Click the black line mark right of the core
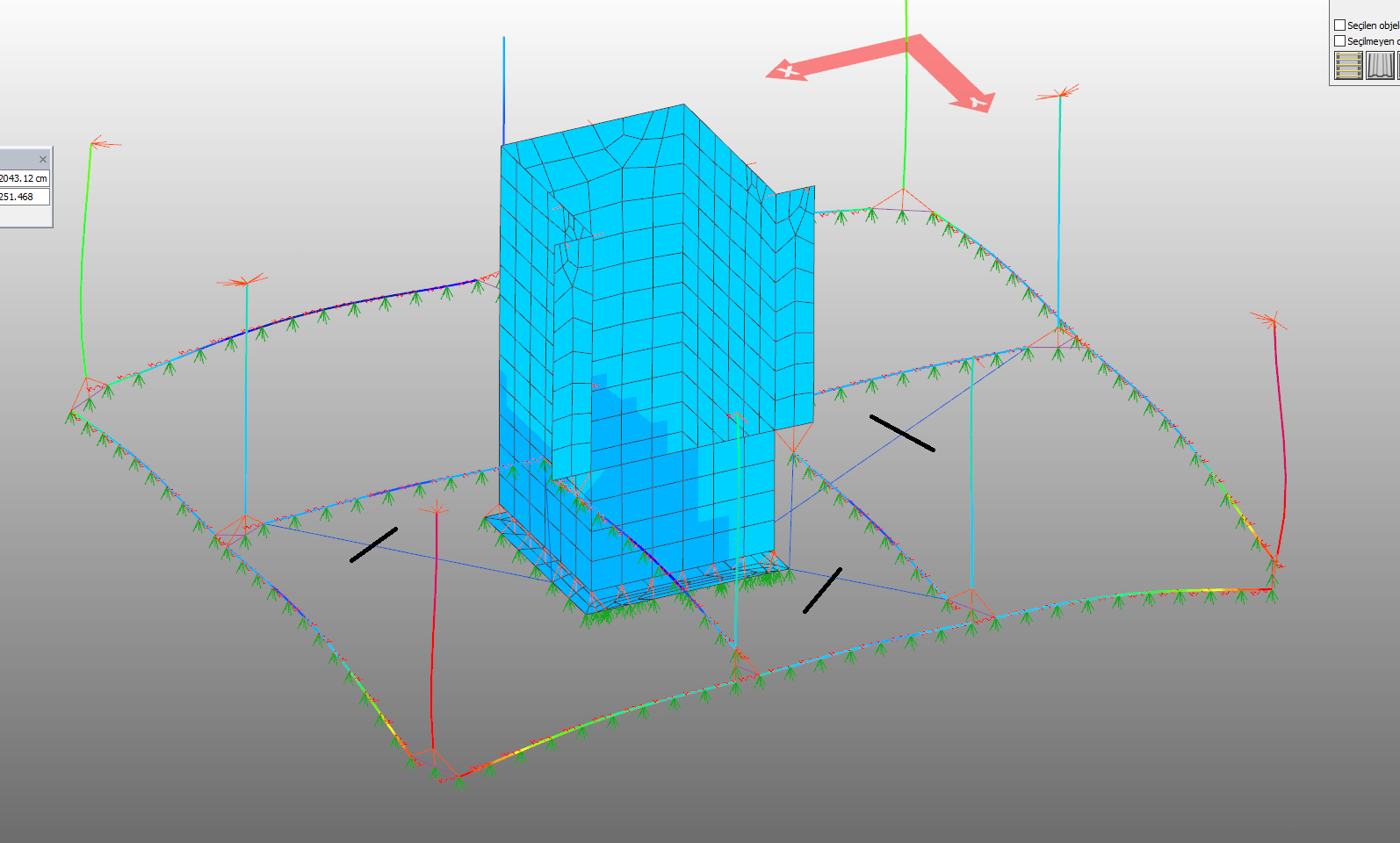The image size is (1400, 843). [902, 433]
